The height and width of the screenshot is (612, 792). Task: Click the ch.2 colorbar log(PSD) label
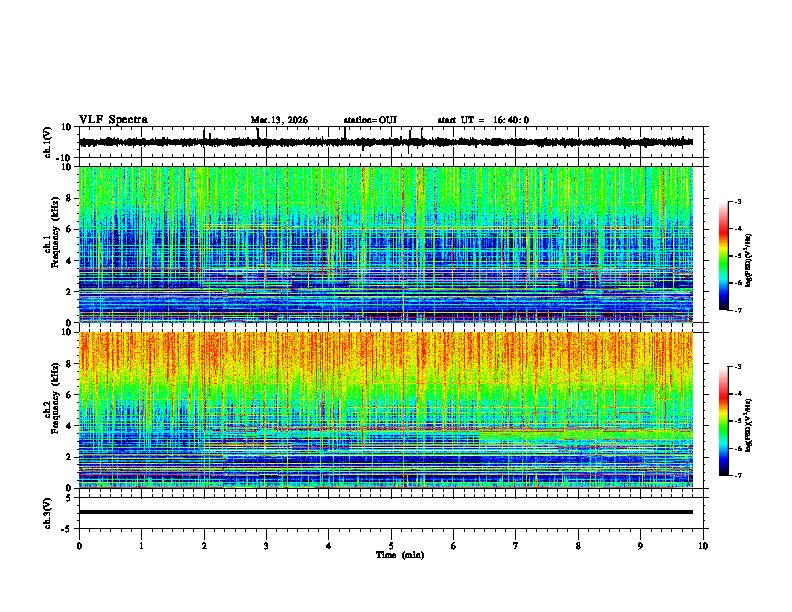[749, 425]
